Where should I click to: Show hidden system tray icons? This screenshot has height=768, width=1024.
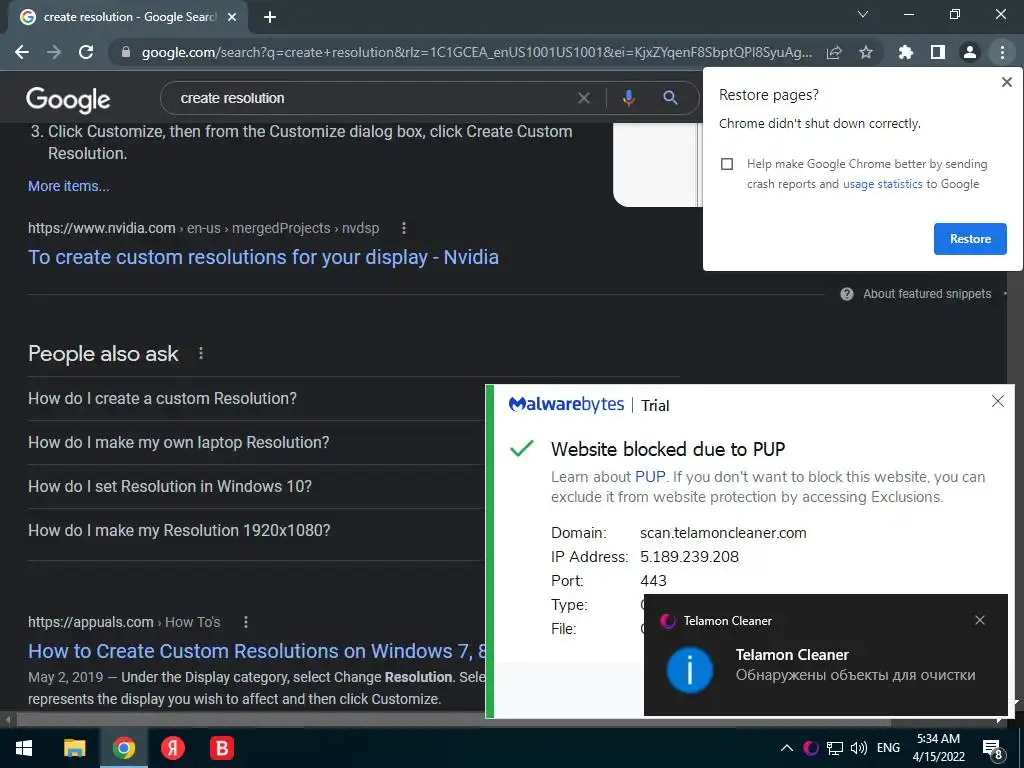click(787, 748)
